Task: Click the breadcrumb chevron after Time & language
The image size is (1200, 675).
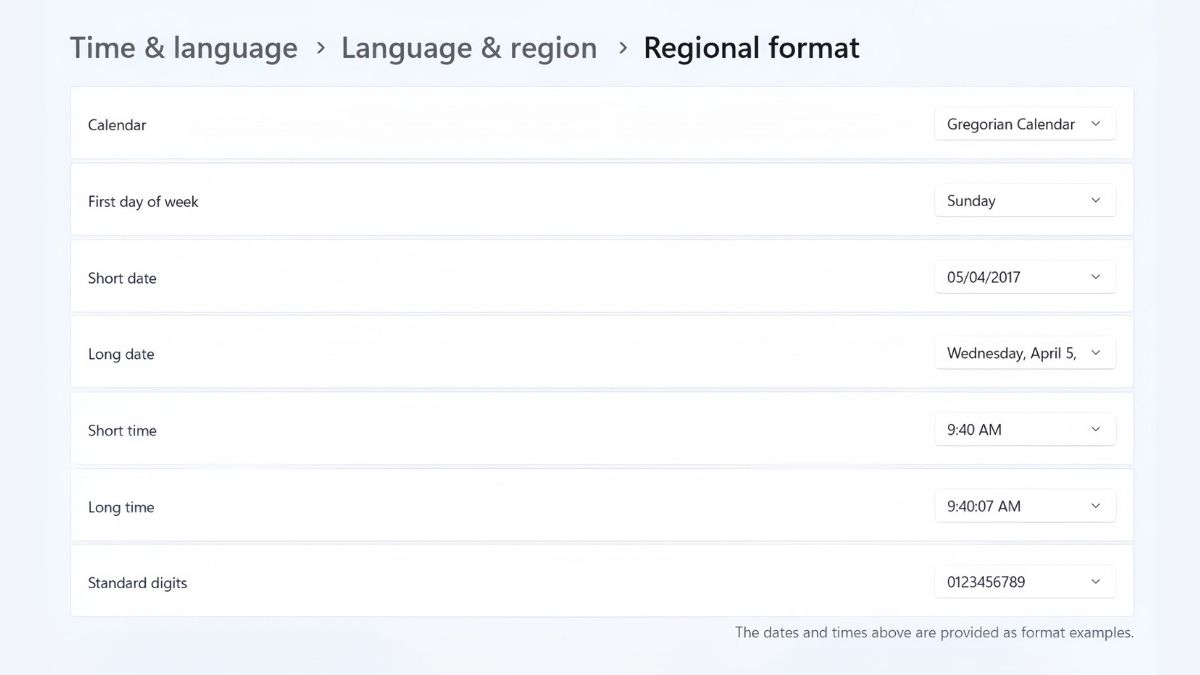Action: point(320,48)
